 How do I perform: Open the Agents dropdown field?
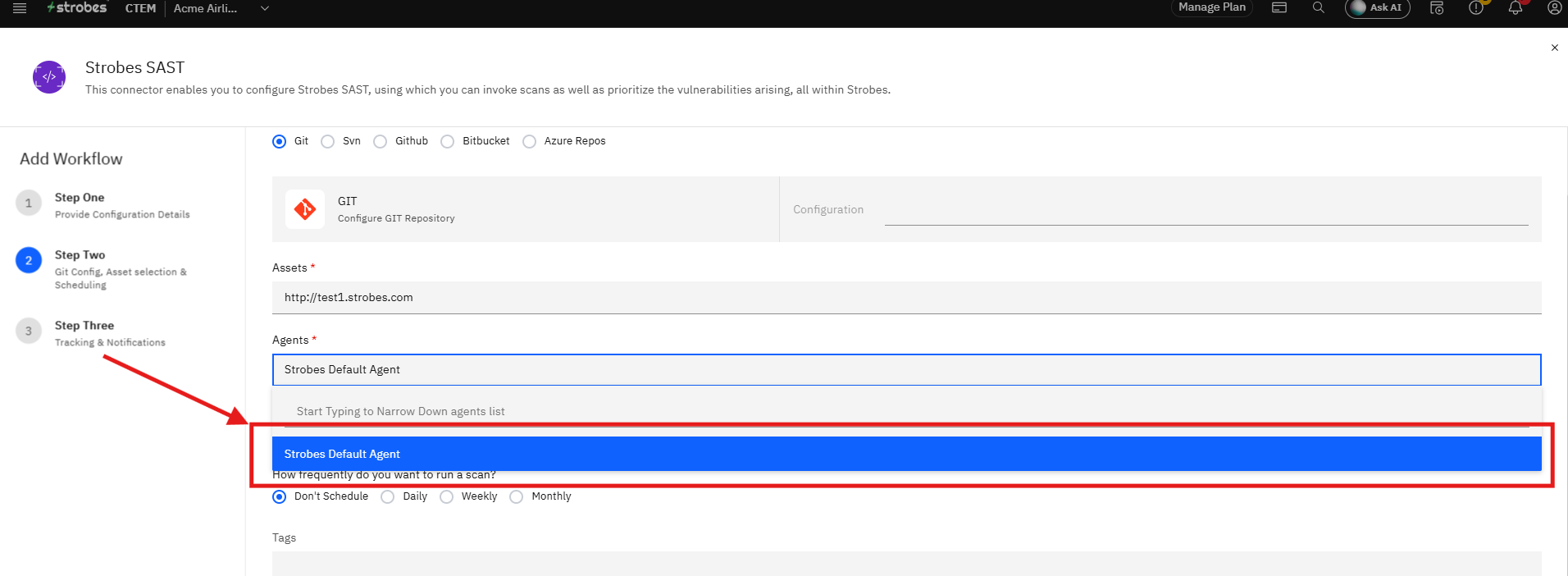click(906, 370)
